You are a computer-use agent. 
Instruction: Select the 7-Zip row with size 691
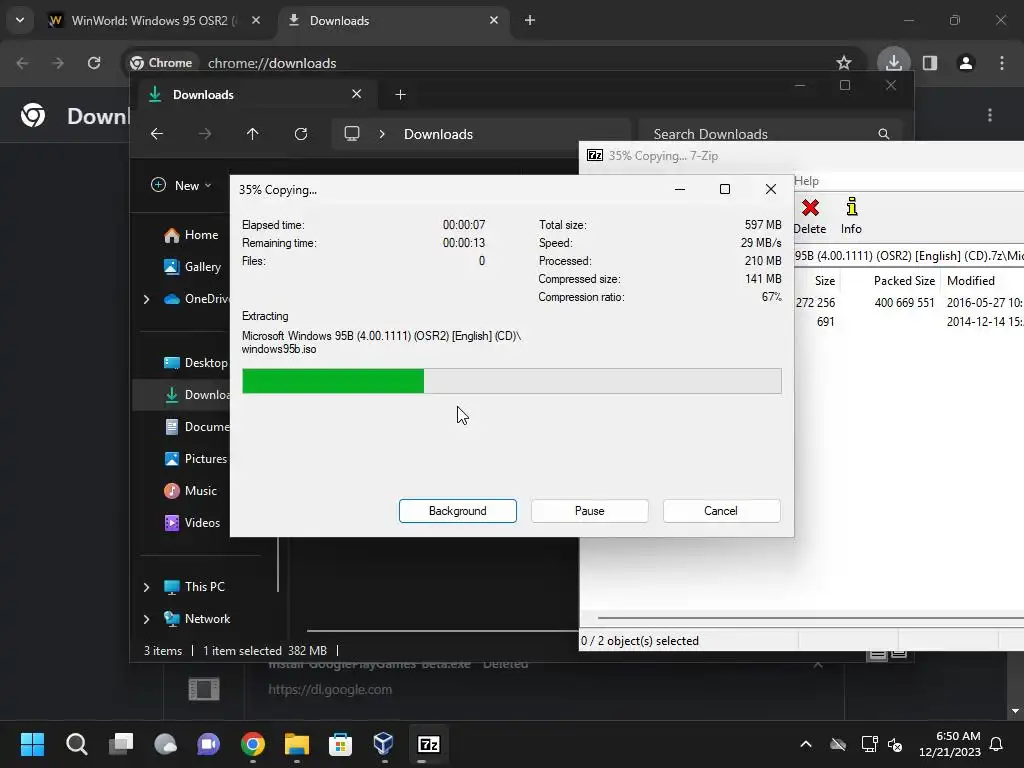pyautogui.click(x=908, y=321)
